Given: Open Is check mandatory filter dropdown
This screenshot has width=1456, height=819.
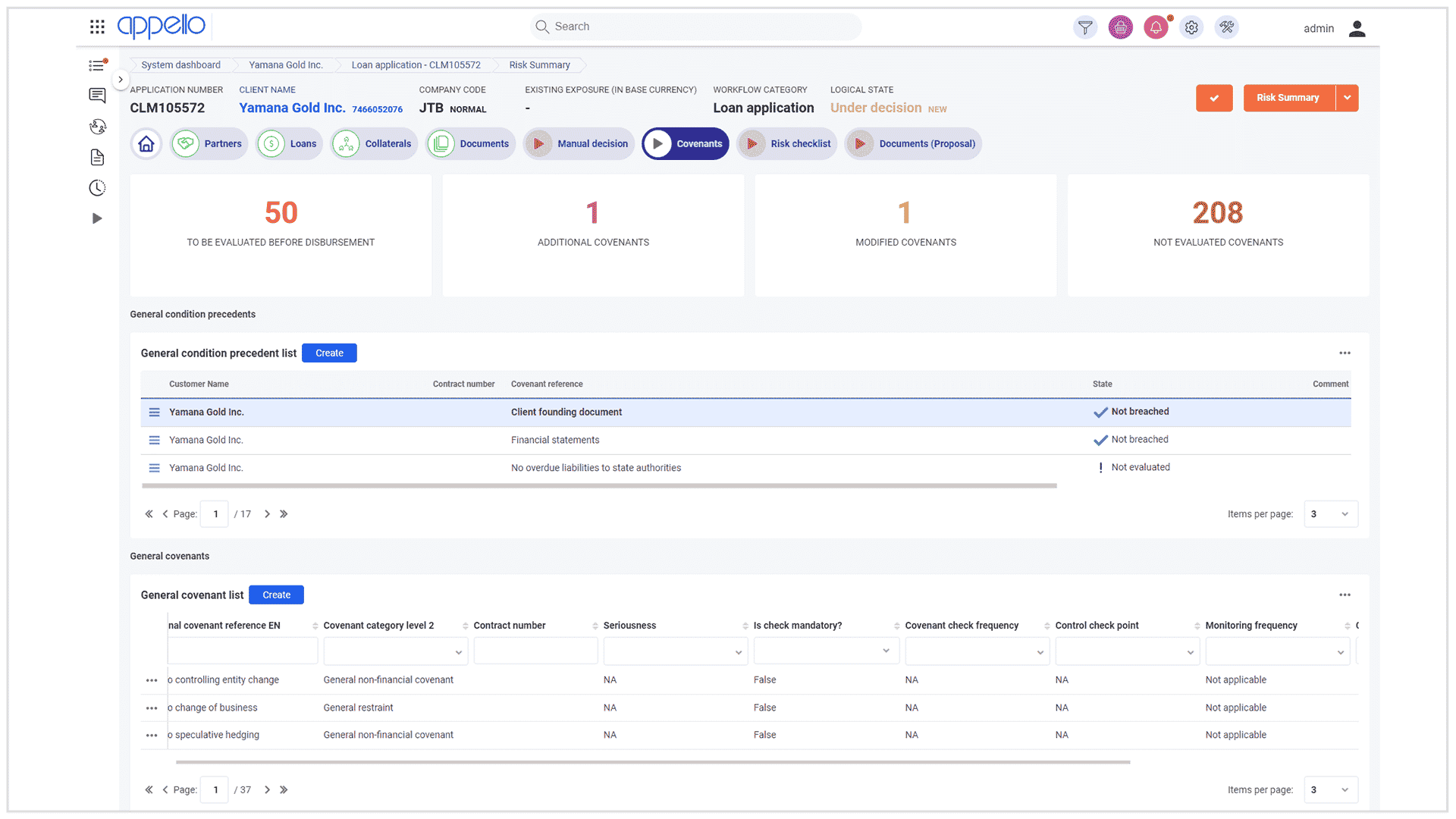Looking at the screenshot, I should tap(826, 651).
